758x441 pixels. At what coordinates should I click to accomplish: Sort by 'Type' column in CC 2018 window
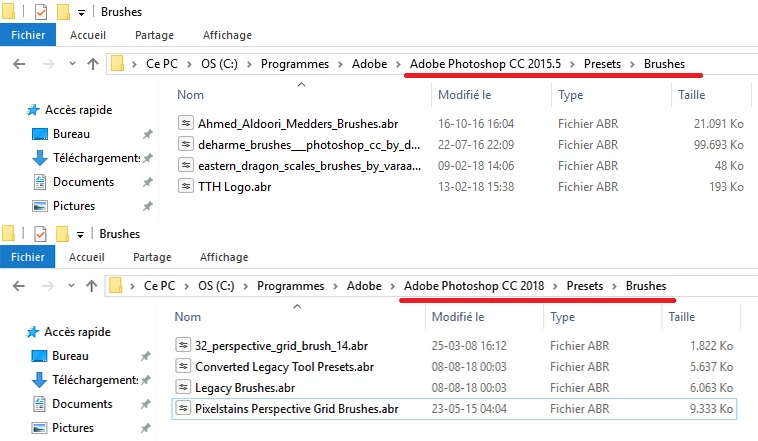click(x=562, y=317)
